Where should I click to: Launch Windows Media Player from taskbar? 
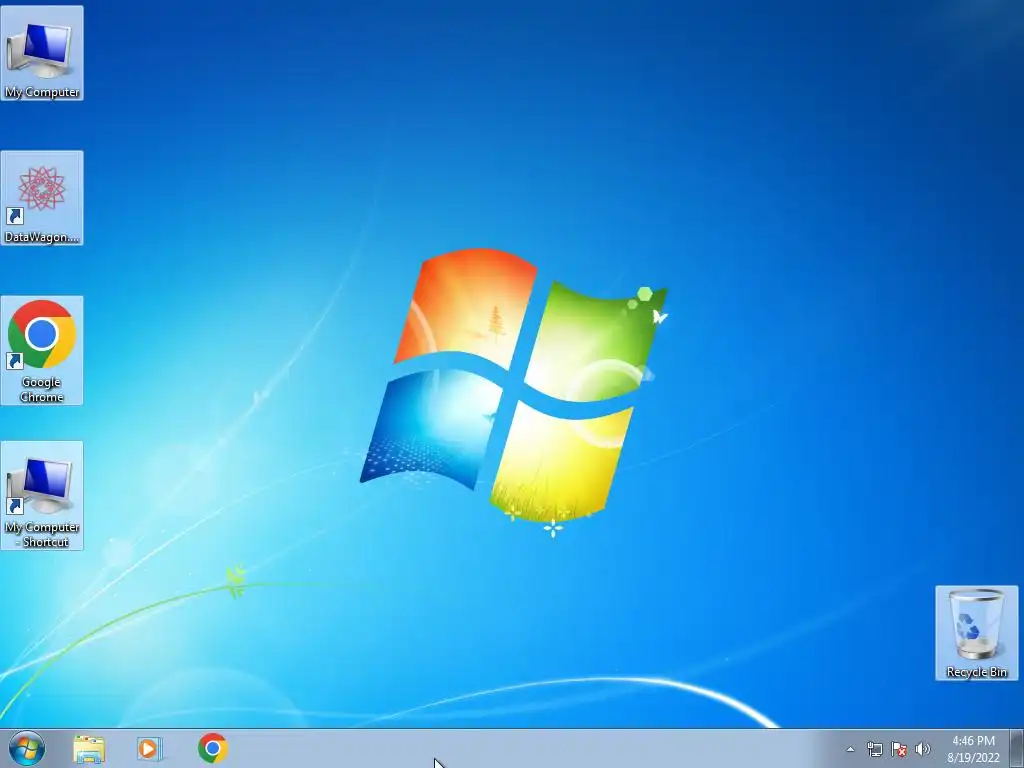click(150, 749)
